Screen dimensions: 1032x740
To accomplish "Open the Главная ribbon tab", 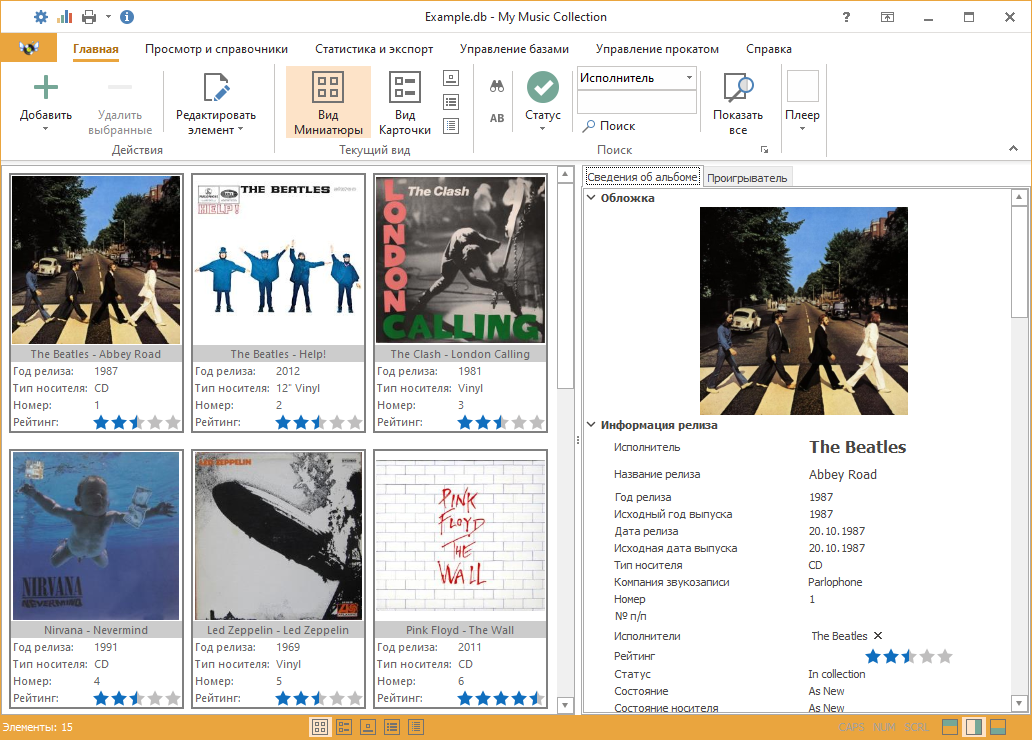I will pos(95,49).
